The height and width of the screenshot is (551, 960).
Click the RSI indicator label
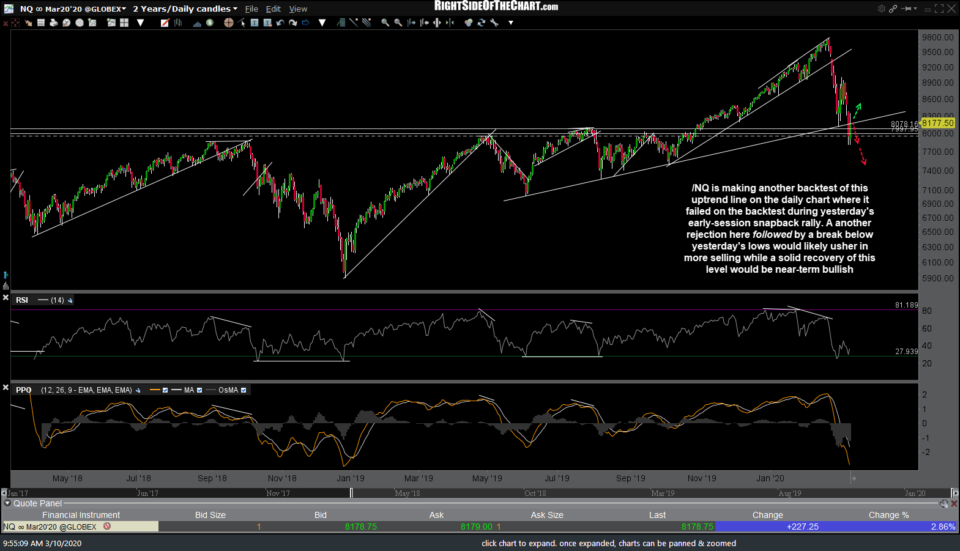tap(22, 300)
